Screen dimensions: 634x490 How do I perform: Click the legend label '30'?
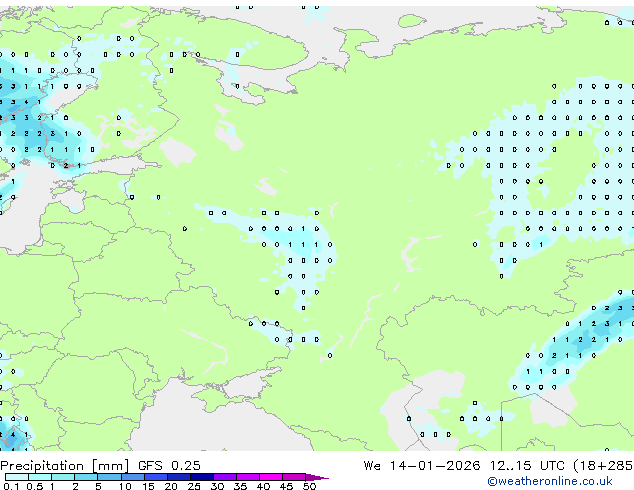[217, 486]
